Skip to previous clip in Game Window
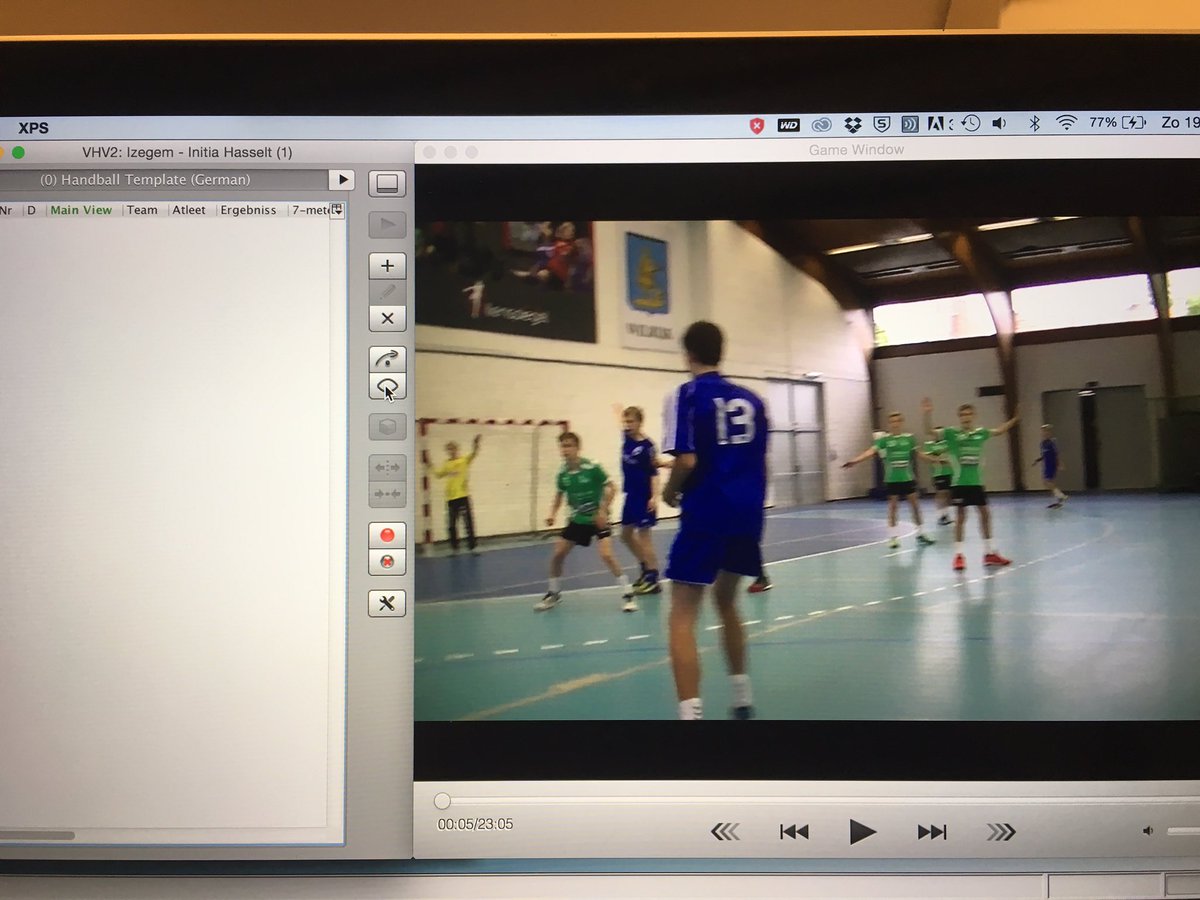Screen dimensions: 1200x900 click(794, 831)
